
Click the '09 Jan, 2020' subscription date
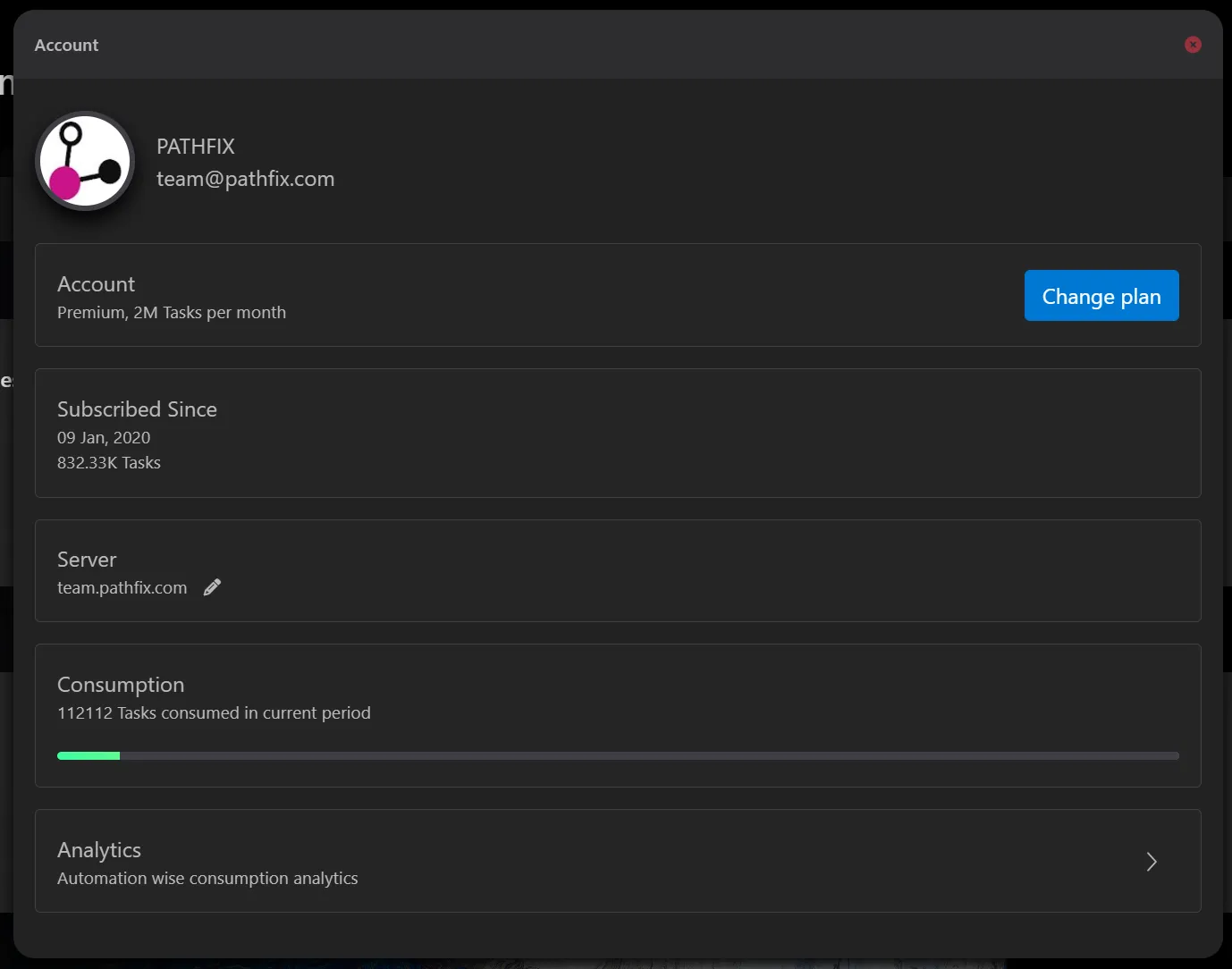pos(104,438)
